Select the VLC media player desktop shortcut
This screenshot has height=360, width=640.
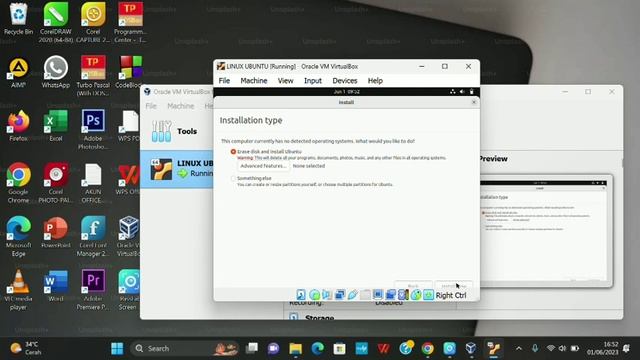[18, 290]
